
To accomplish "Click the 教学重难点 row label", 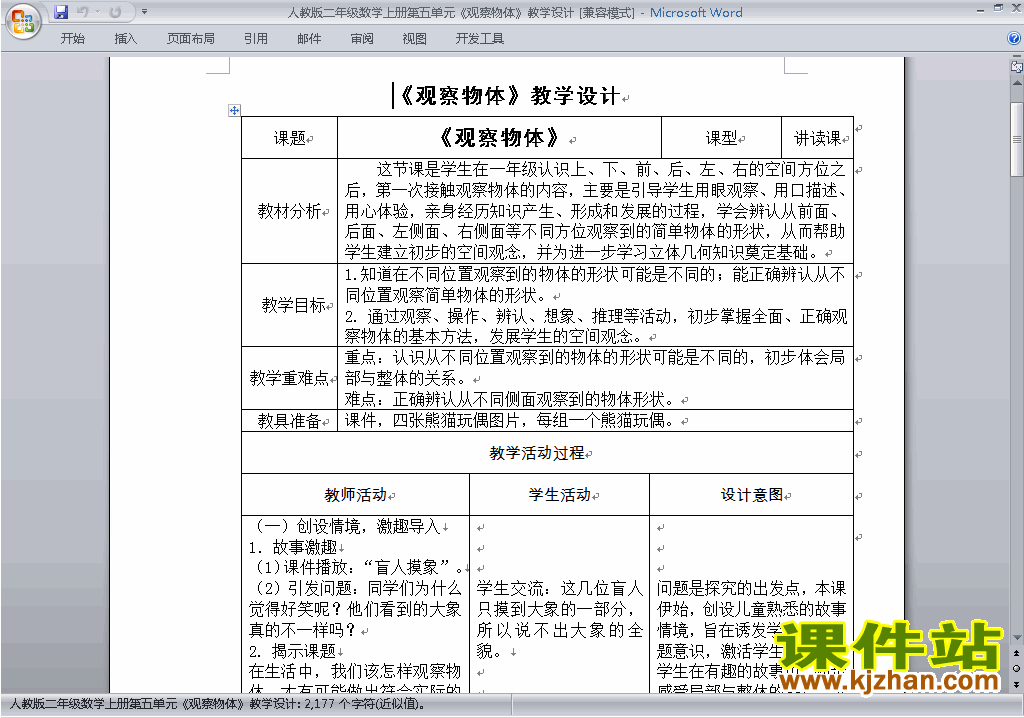I will point(290,378).
